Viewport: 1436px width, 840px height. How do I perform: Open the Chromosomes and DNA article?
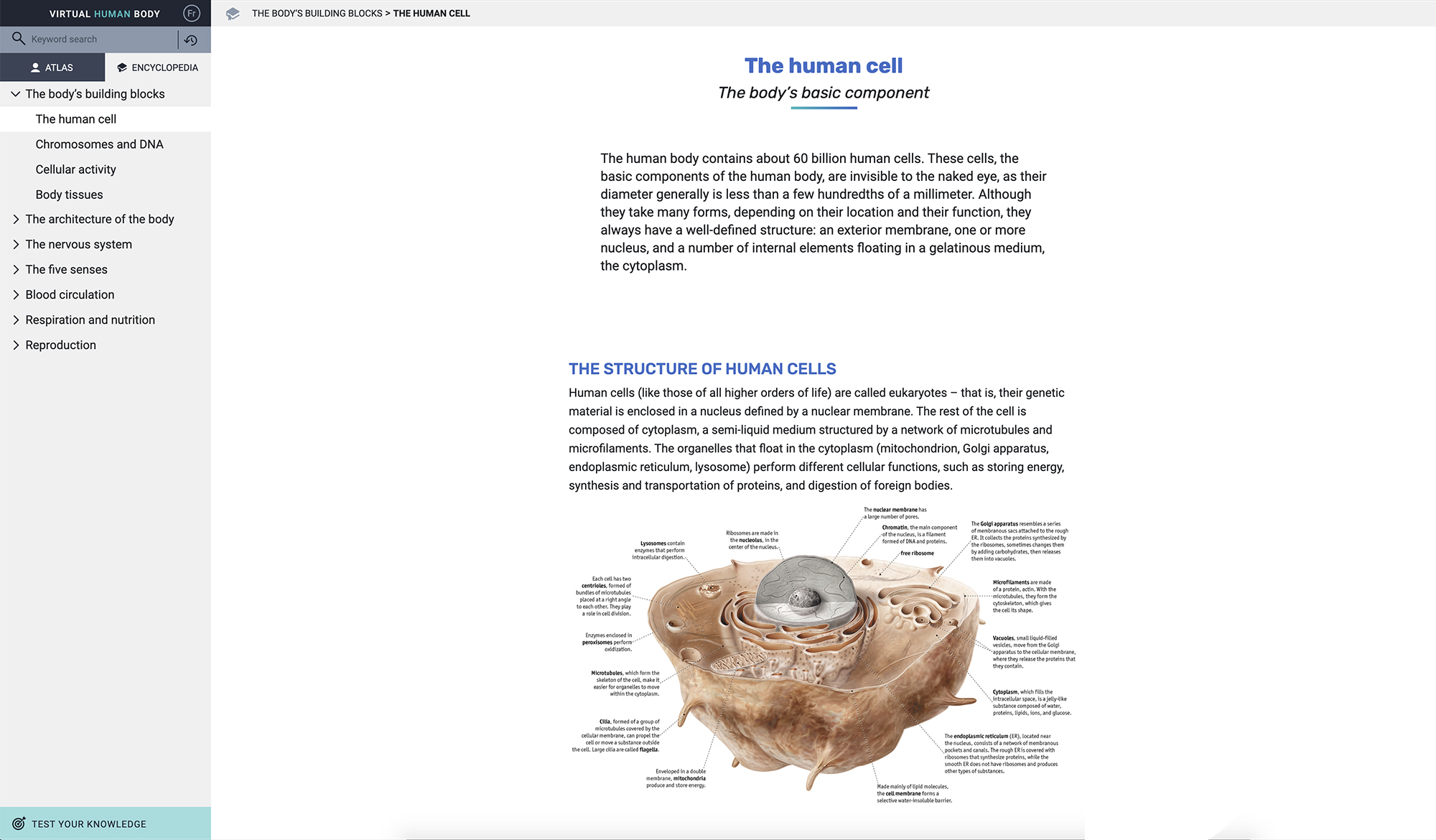(x=99, y=144)
